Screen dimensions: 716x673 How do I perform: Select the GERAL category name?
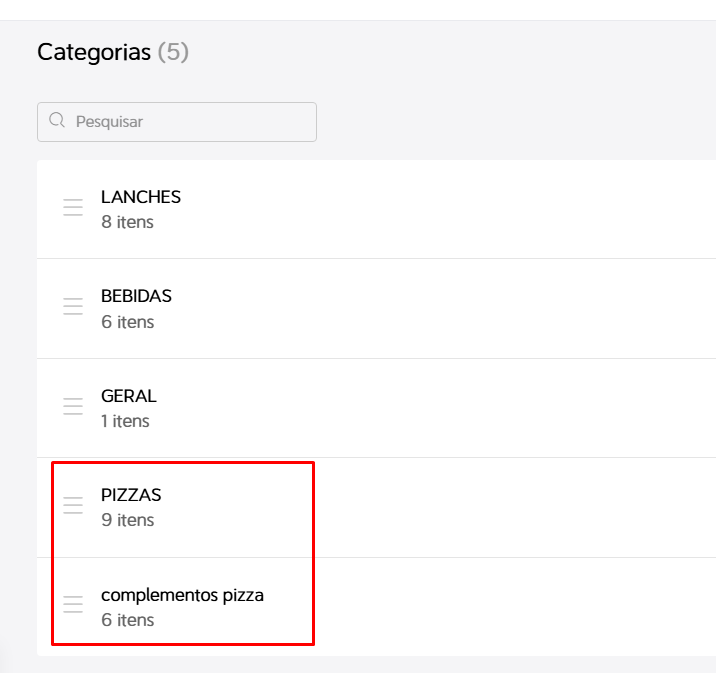(x=129, y=396)
